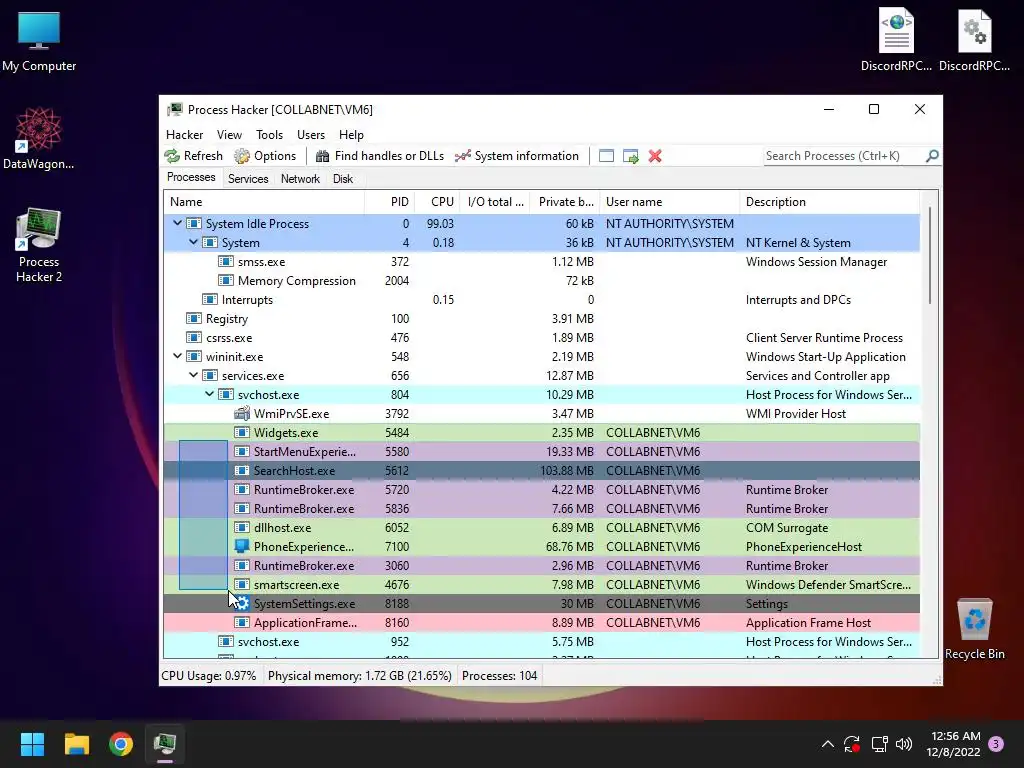Sort by the CPU column header

tap(437, 202)
